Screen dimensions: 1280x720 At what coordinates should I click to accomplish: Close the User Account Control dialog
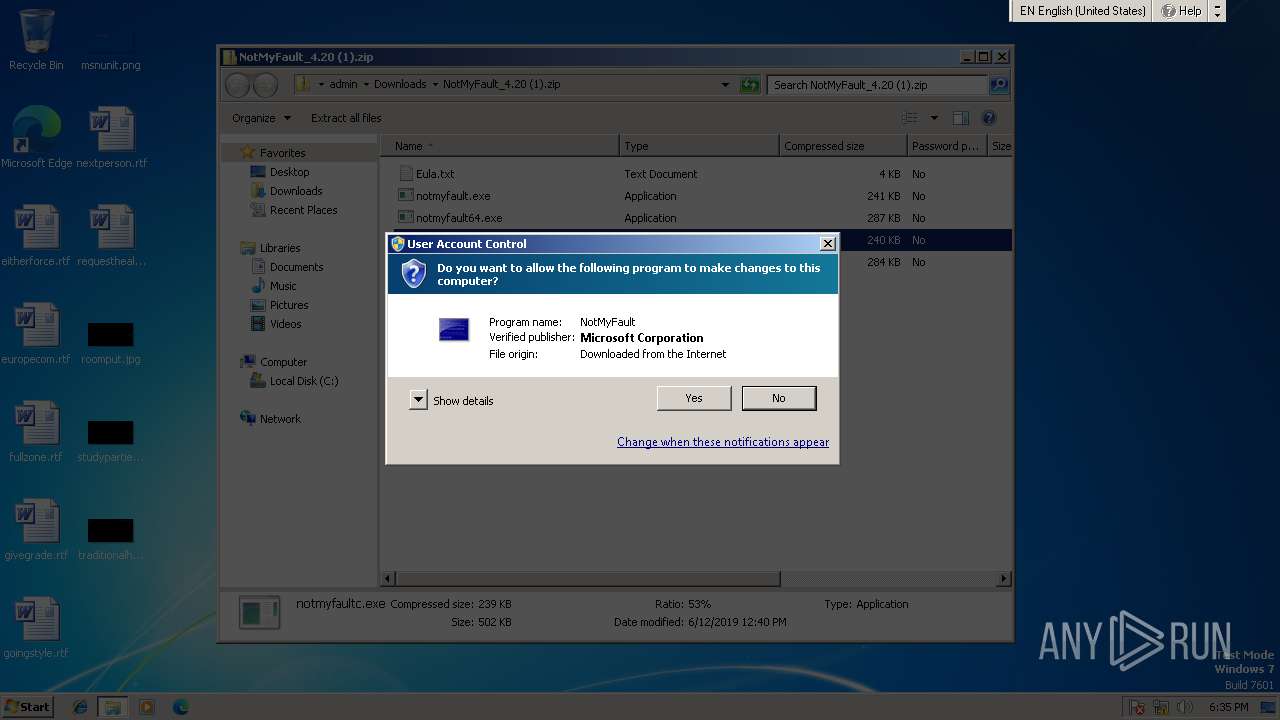827,244
